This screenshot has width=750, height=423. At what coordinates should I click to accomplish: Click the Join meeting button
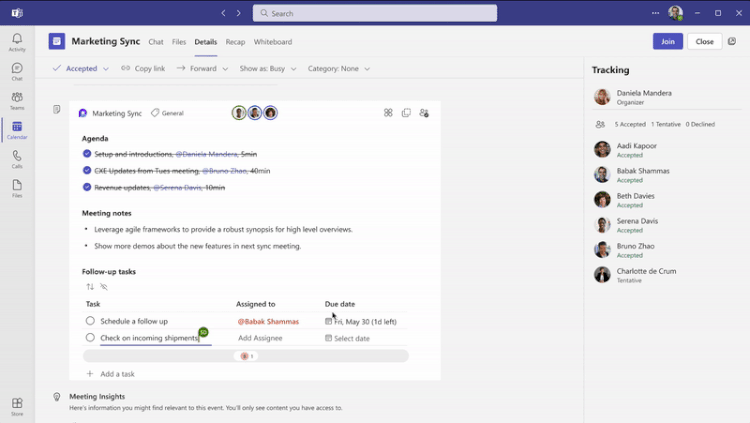click(668, 41)
